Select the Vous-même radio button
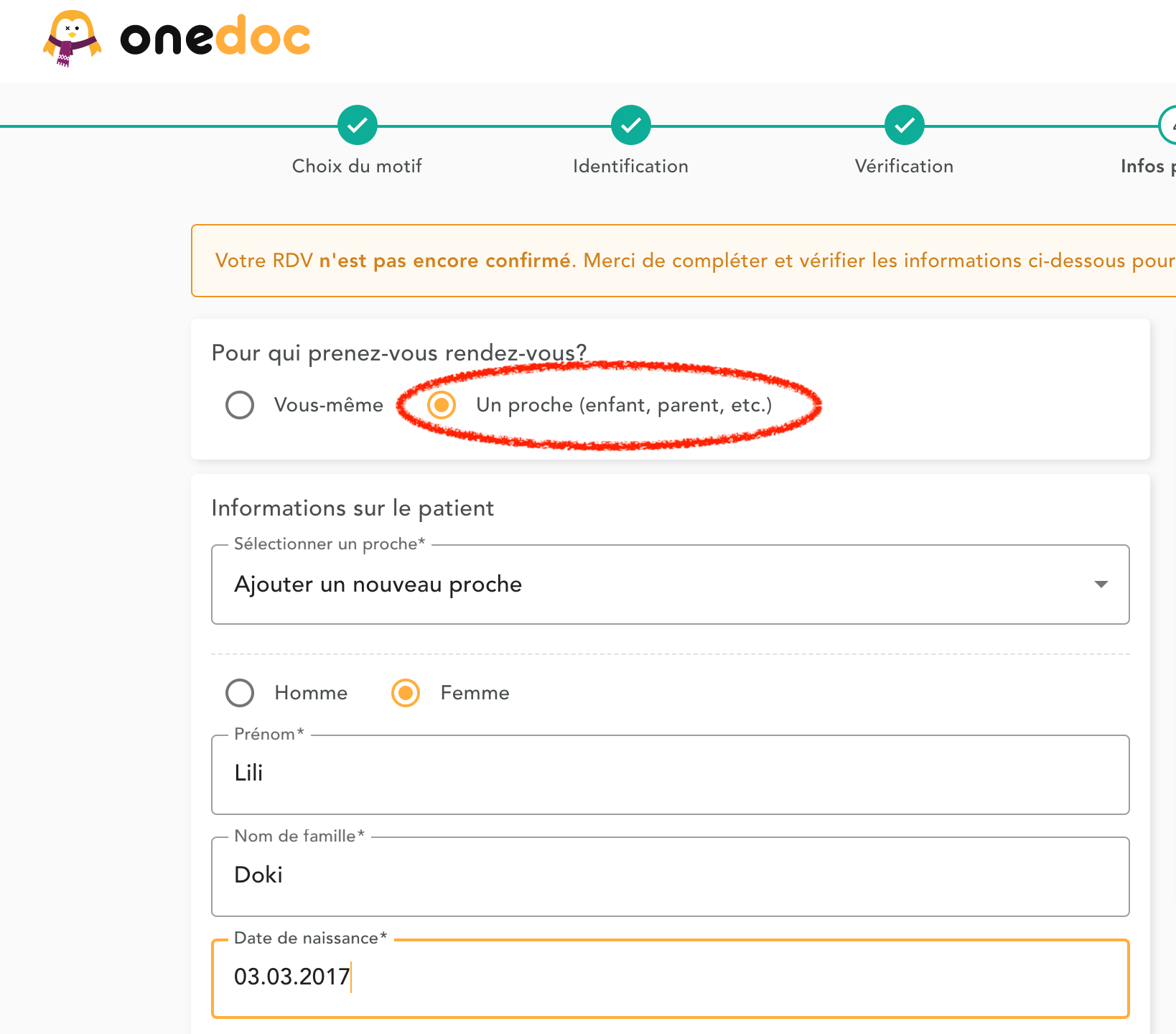 (240, 405)
